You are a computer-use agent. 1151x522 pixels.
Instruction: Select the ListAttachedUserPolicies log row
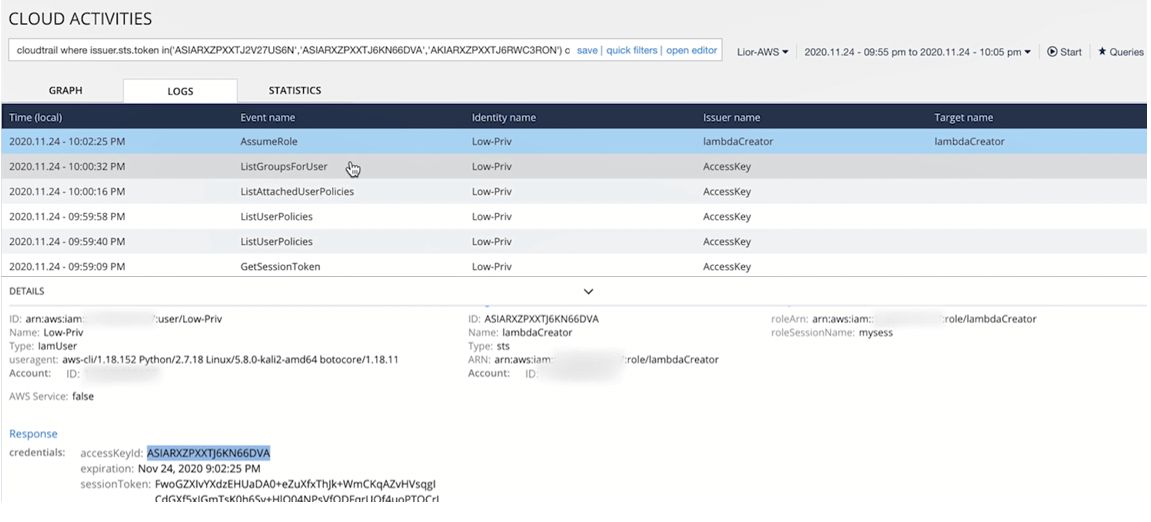(297, 192)
